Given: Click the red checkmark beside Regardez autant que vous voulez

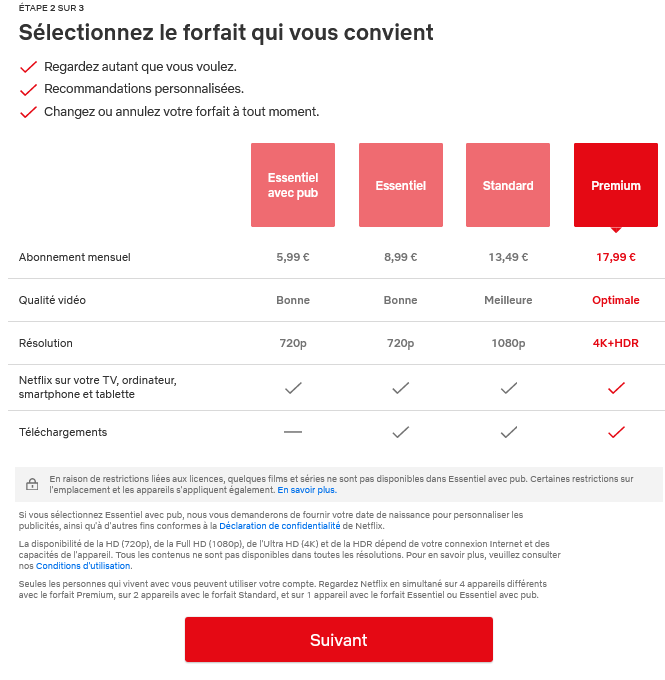Looking at the screenshot, I should (x=28, y=67).
